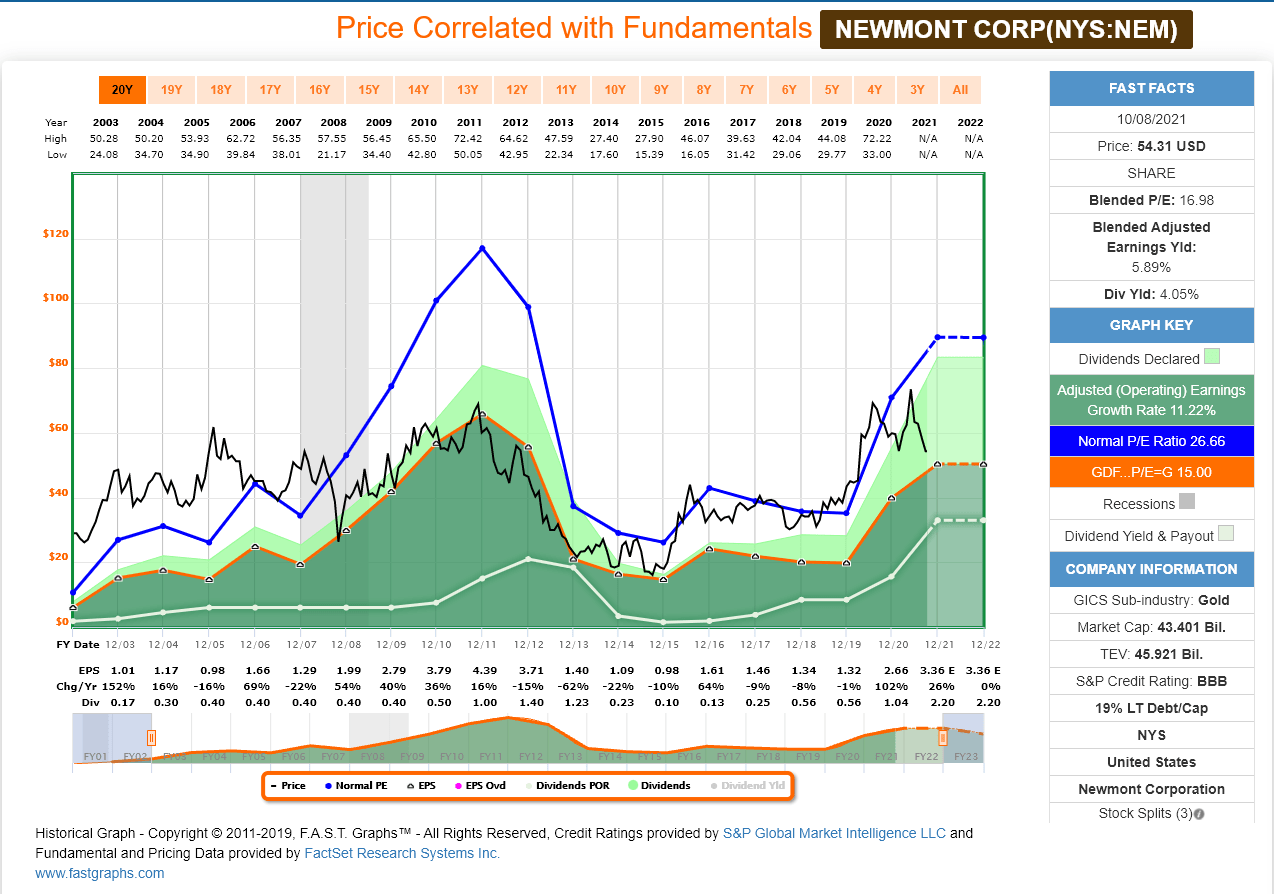
Task: Click the orange range handle near FY22
Action: (x=941, y=737)
